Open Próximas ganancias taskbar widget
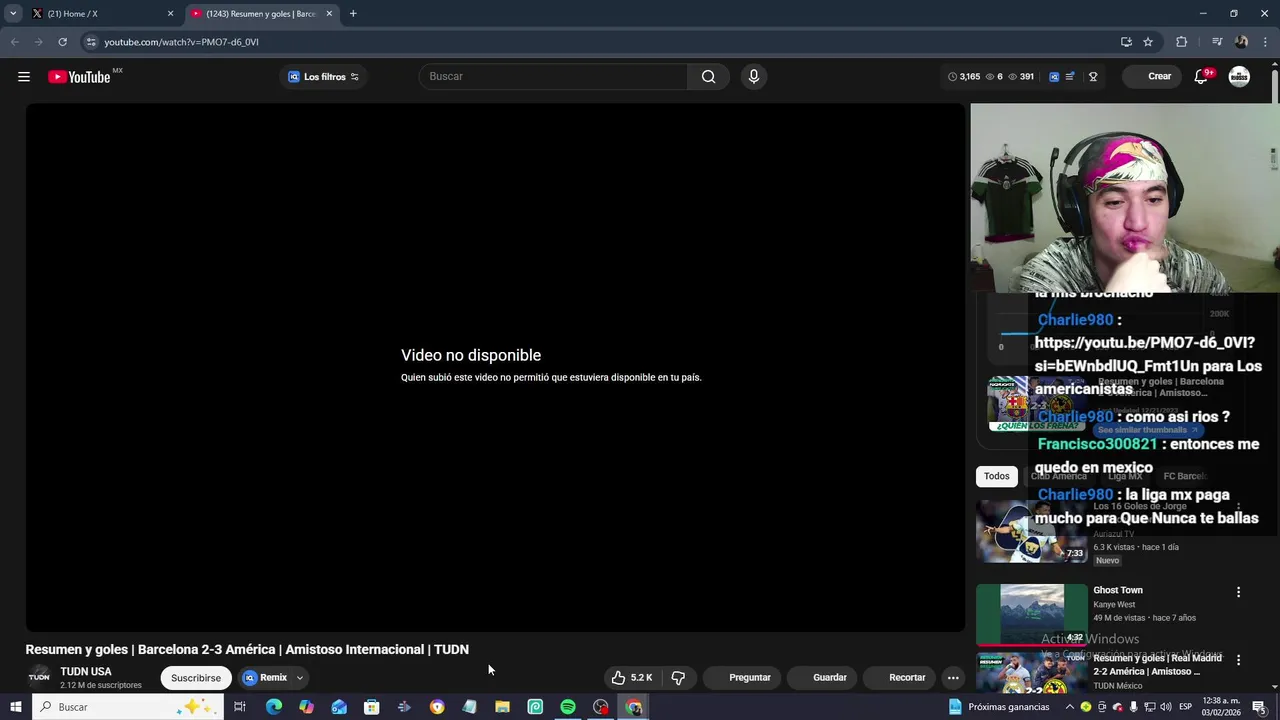This screenshot has width=1280, height=720. pos(999,707)
